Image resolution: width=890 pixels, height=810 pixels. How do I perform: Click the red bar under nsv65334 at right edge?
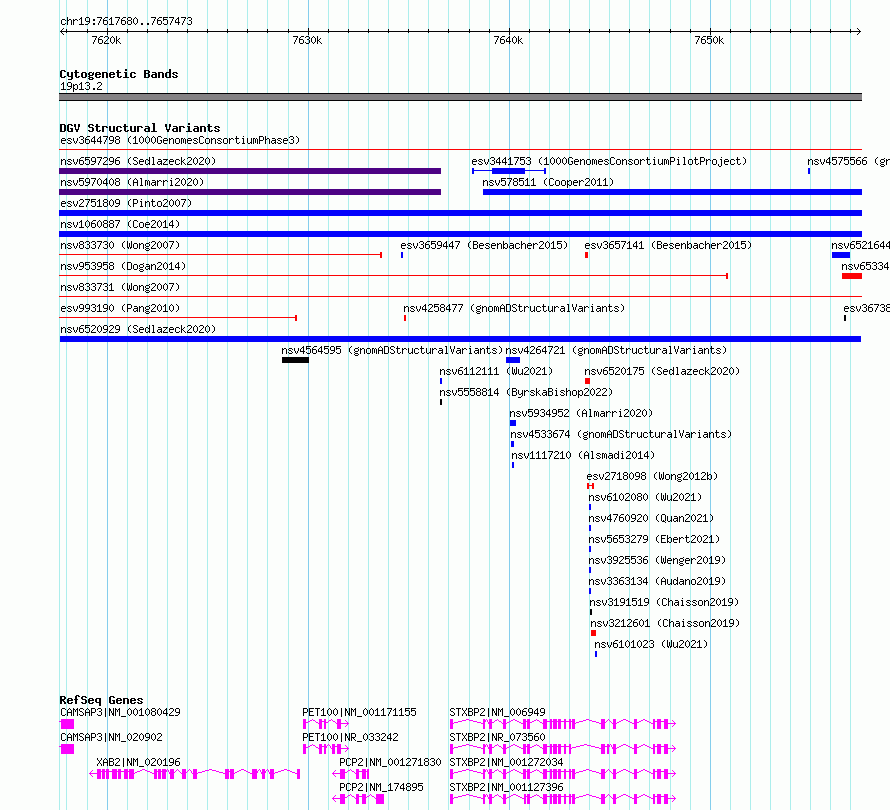pos(852,276)
